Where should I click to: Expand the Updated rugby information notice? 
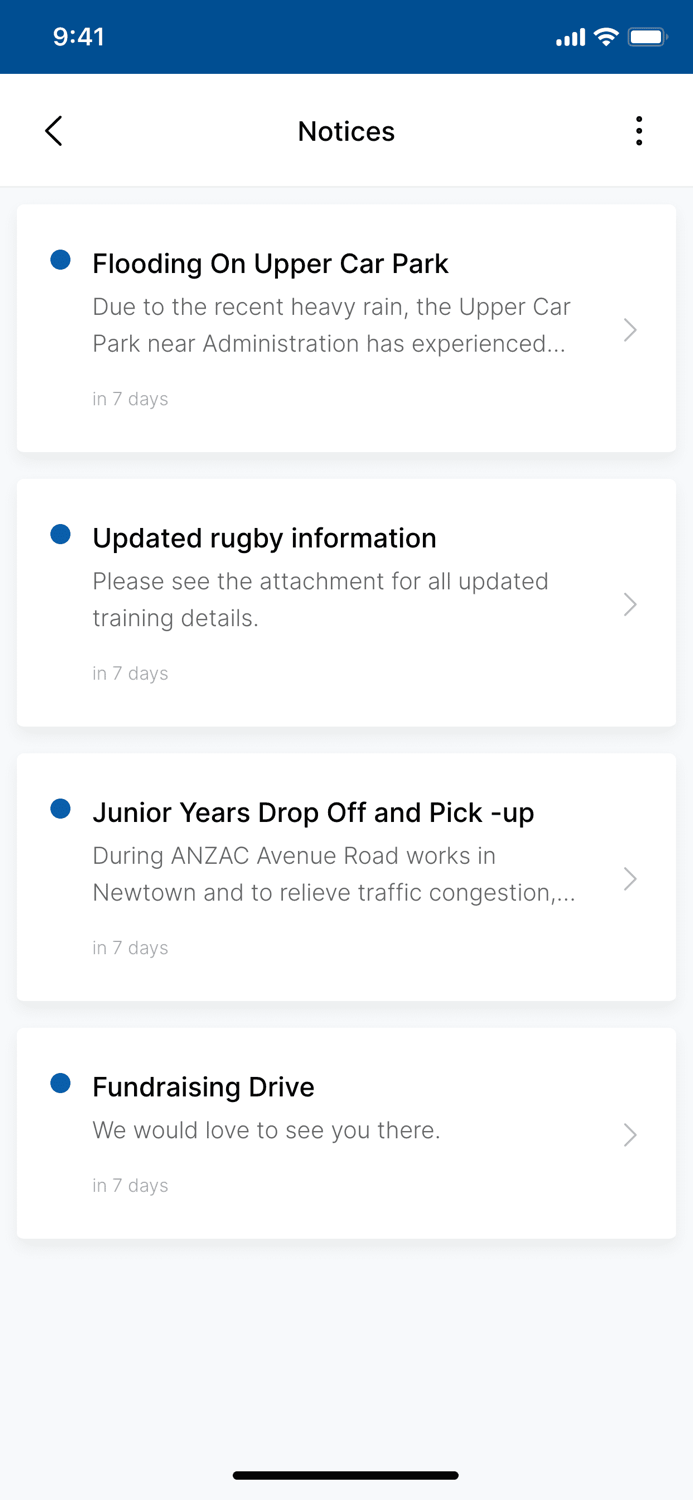pos(630,604)
